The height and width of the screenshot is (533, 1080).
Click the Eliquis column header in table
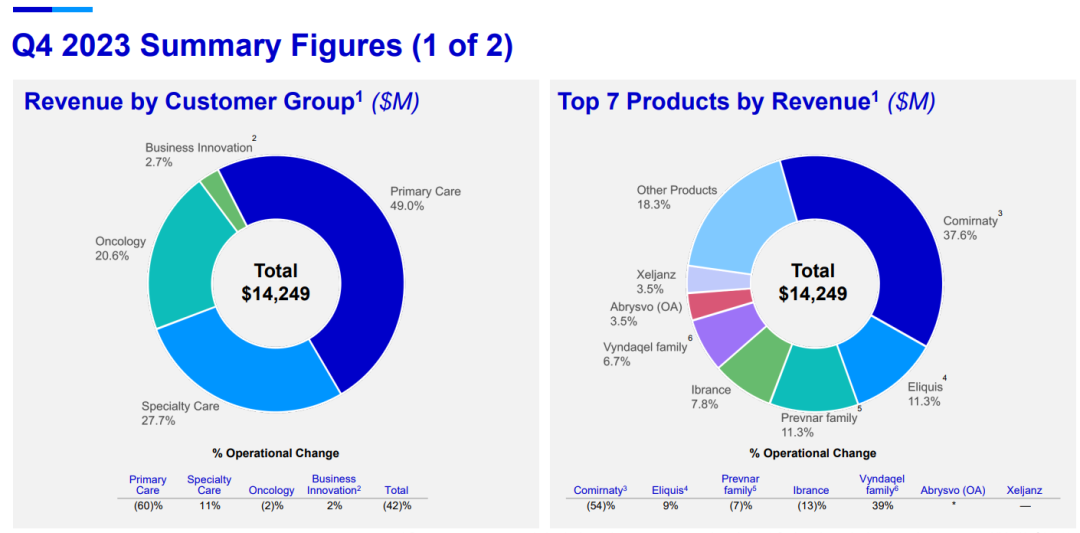tap(670, 491)
